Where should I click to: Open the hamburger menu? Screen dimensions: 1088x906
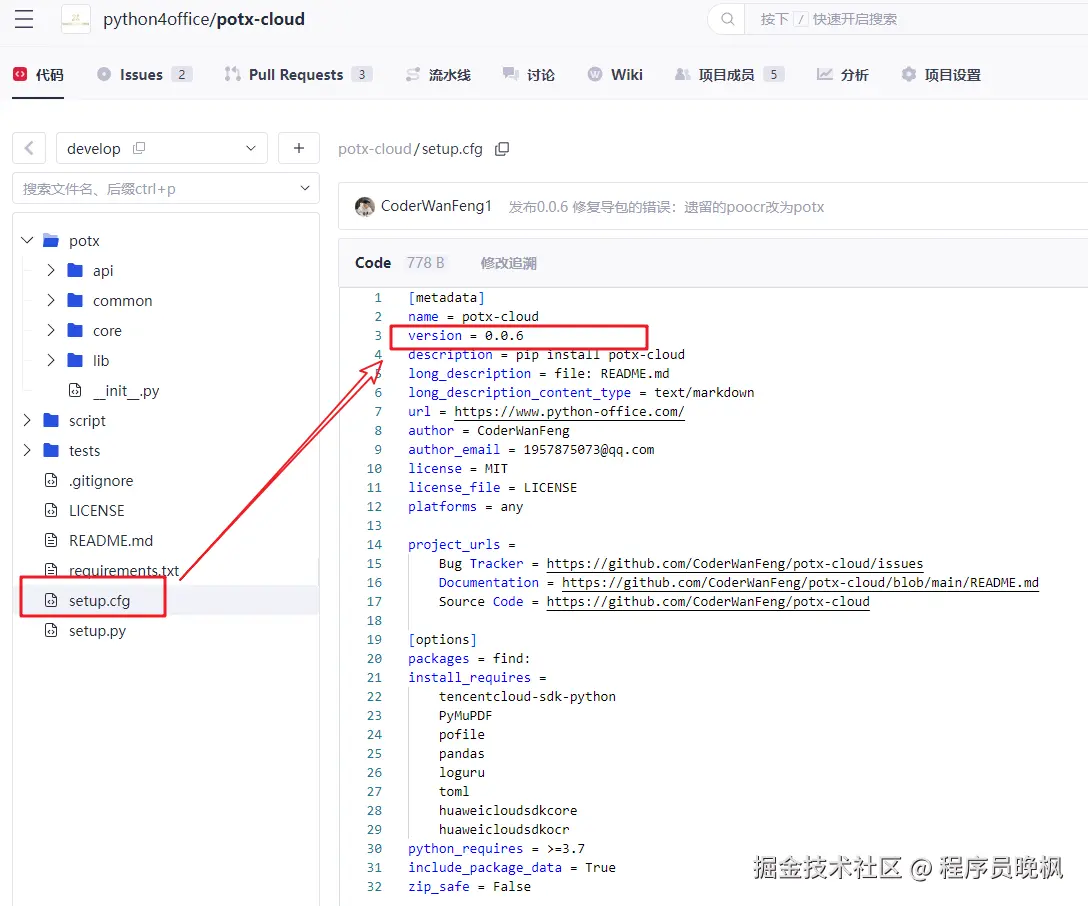pyautogui.click(x=24, y=19)
